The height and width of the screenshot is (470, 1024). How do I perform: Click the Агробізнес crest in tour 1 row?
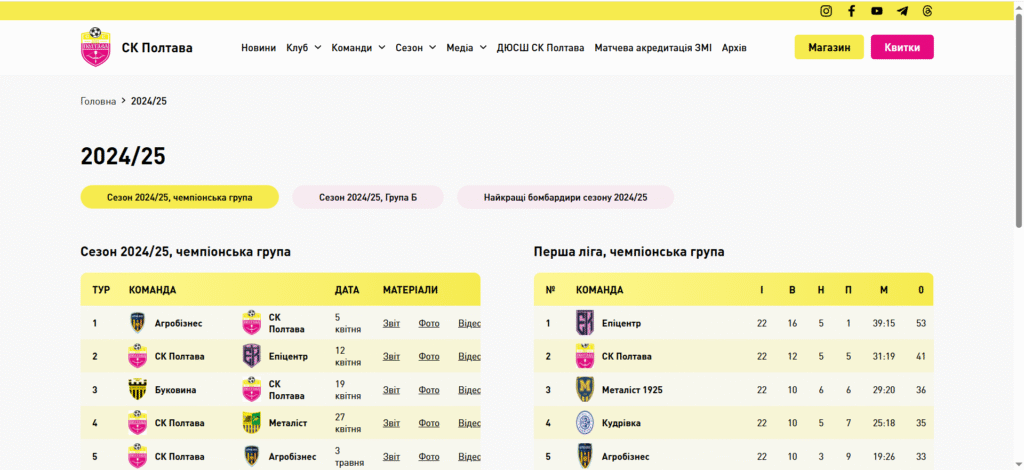point(137,322)
